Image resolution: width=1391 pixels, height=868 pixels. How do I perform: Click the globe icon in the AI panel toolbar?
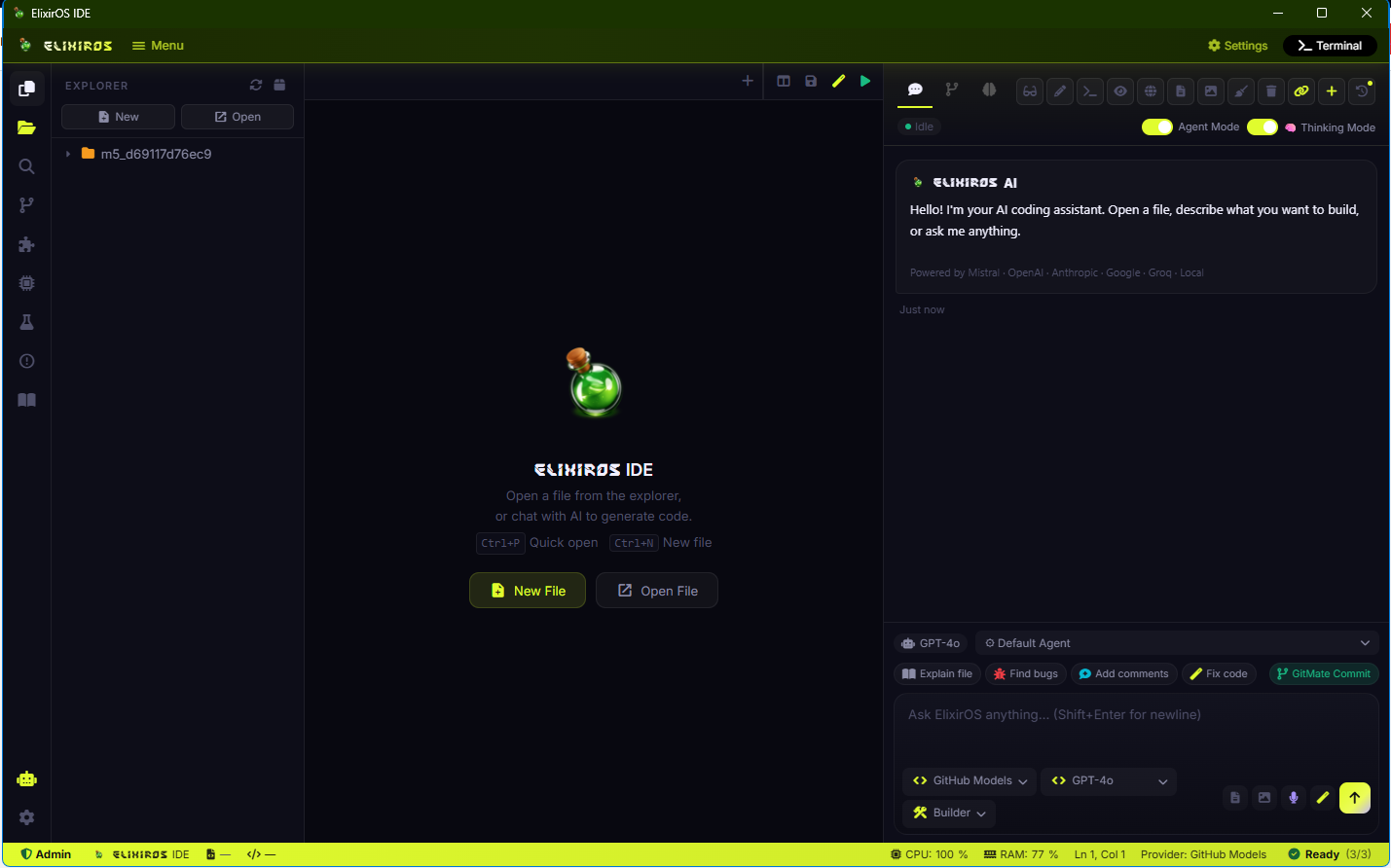click(x=1151, y=91)
